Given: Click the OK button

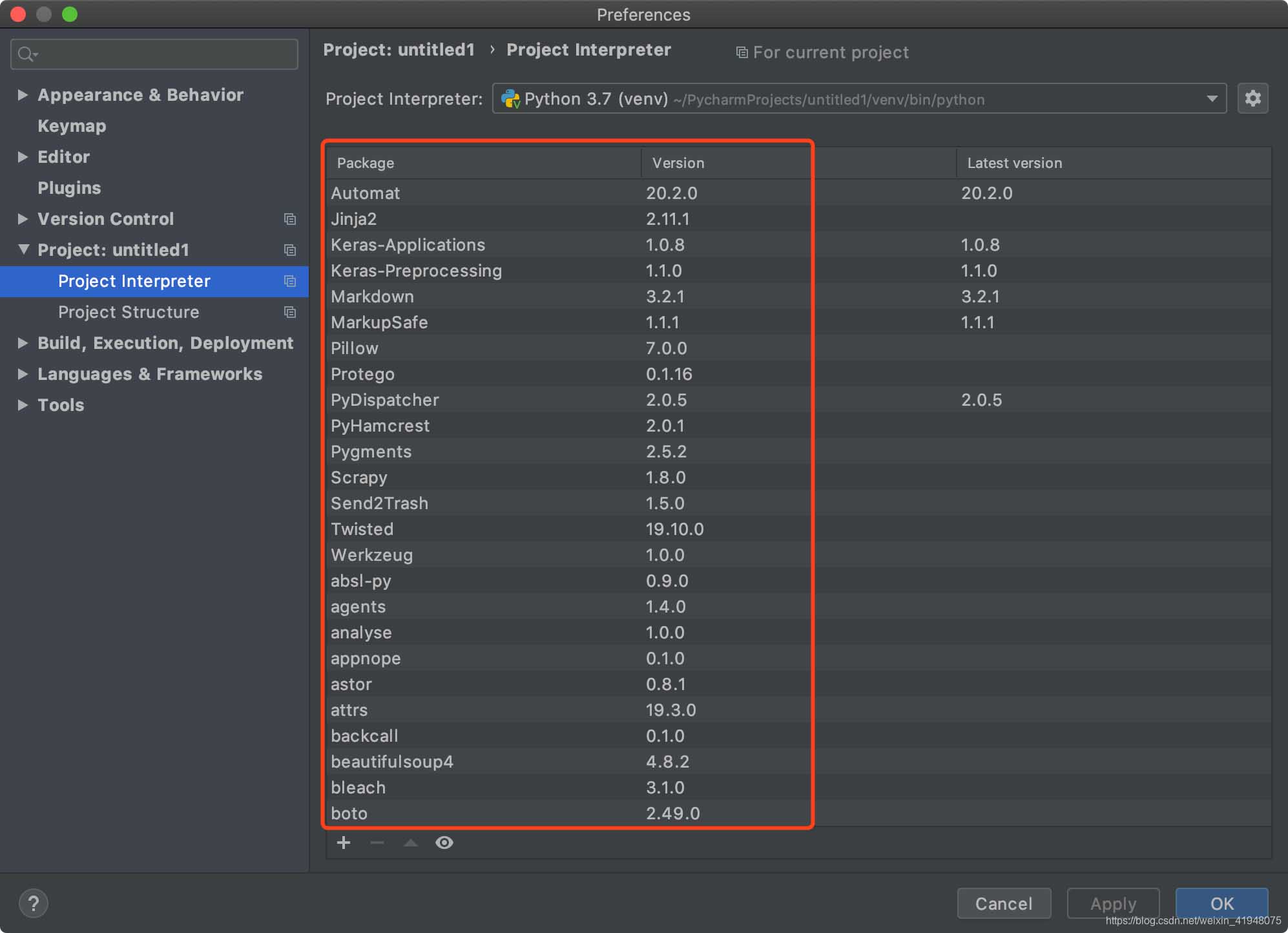Looking at the screenshot, I should pyautogui.click(x=1221, y=903).
